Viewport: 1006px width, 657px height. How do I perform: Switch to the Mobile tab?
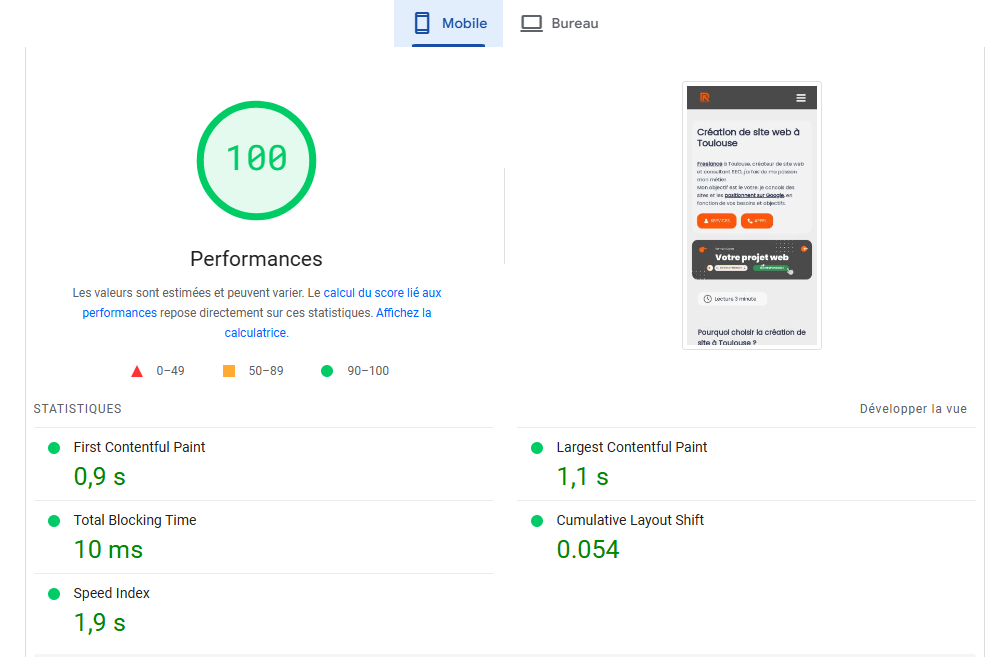(x=449, y=23)
